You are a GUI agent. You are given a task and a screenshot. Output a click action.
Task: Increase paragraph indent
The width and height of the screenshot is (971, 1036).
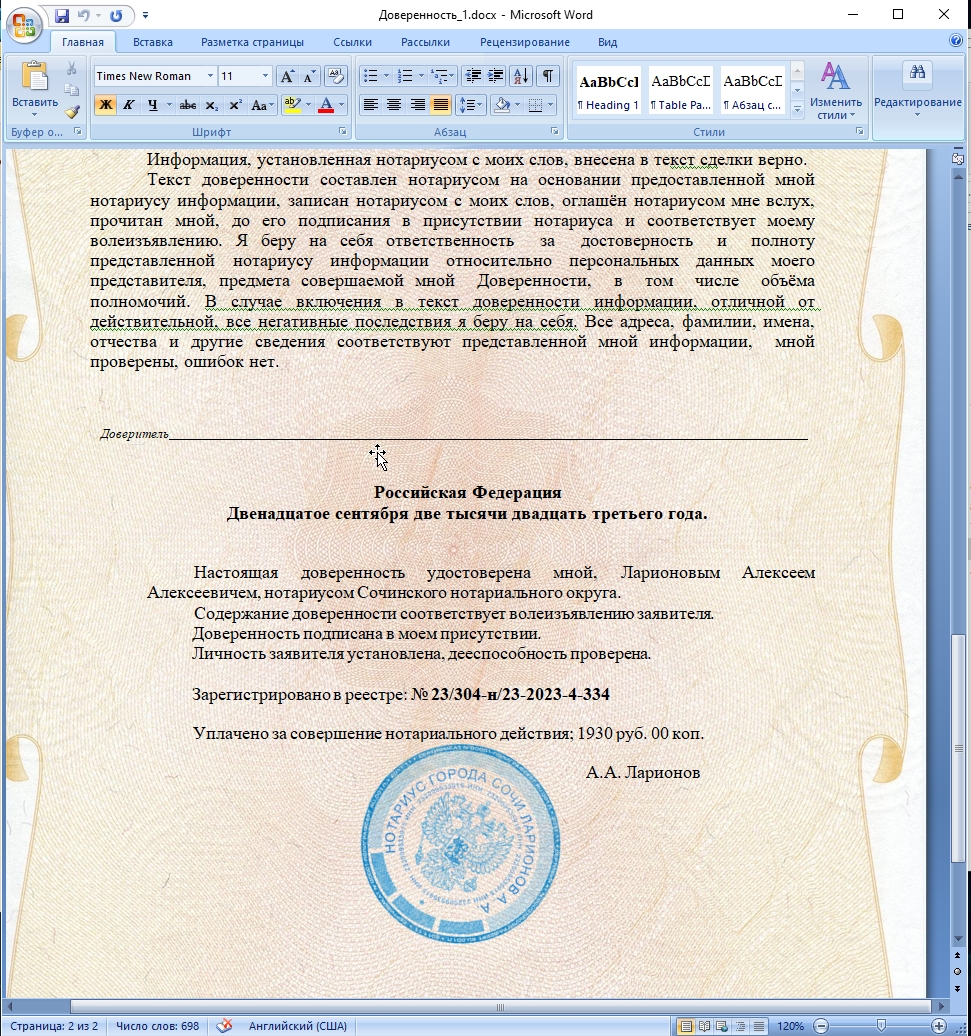[495, 77]
